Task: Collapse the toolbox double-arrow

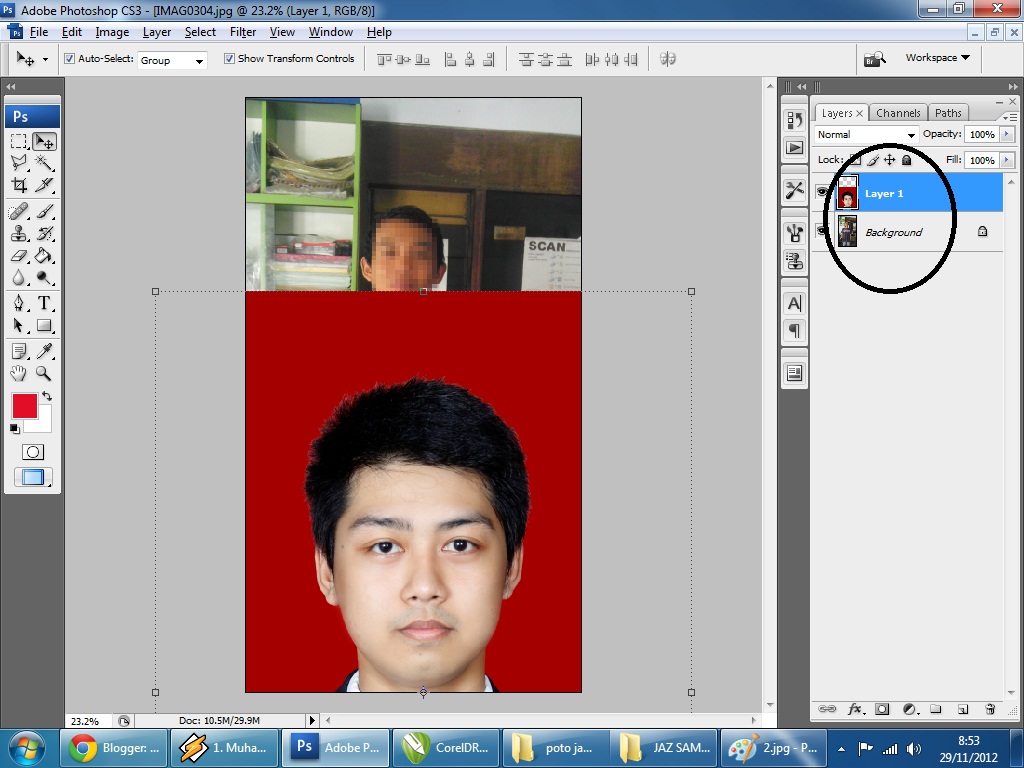Action: tap(10, 86)
